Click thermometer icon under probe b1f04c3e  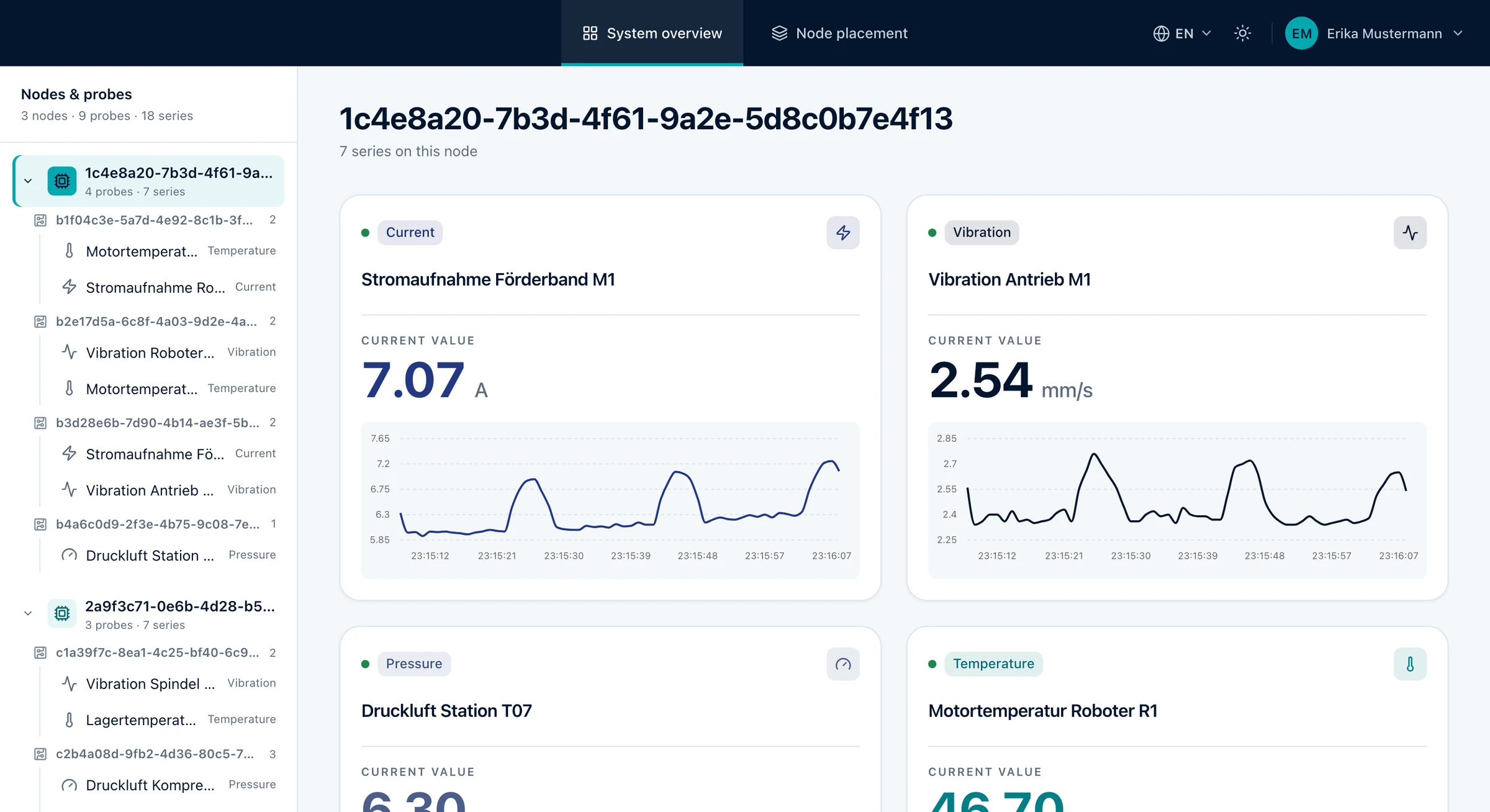click(70, 251)
